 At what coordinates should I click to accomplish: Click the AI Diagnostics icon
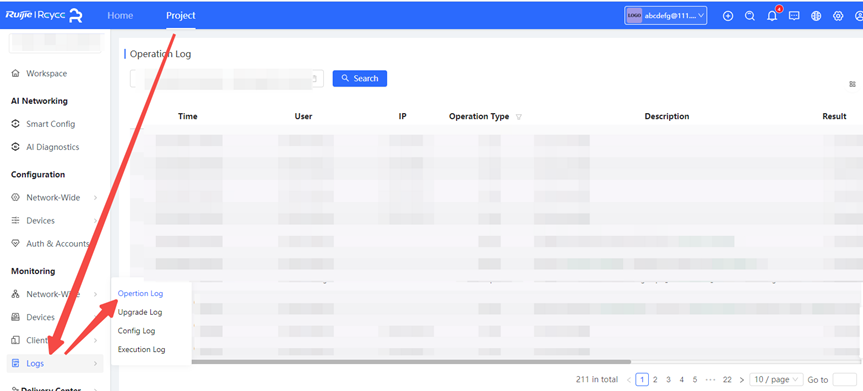(15, 147)
